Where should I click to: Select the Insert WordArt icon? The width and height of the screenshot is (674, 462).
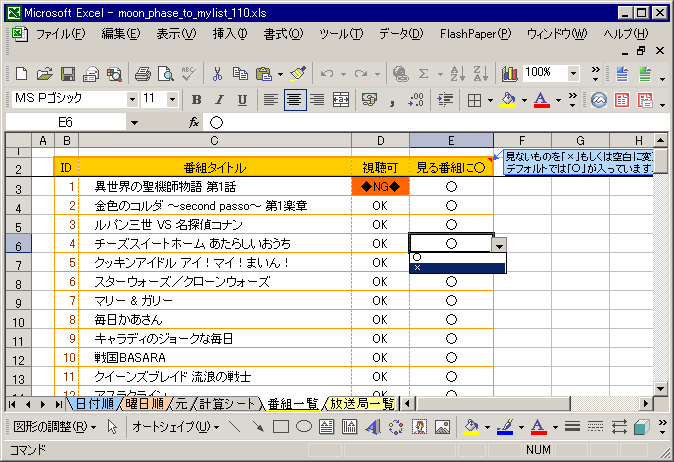[x=371, y=427]
